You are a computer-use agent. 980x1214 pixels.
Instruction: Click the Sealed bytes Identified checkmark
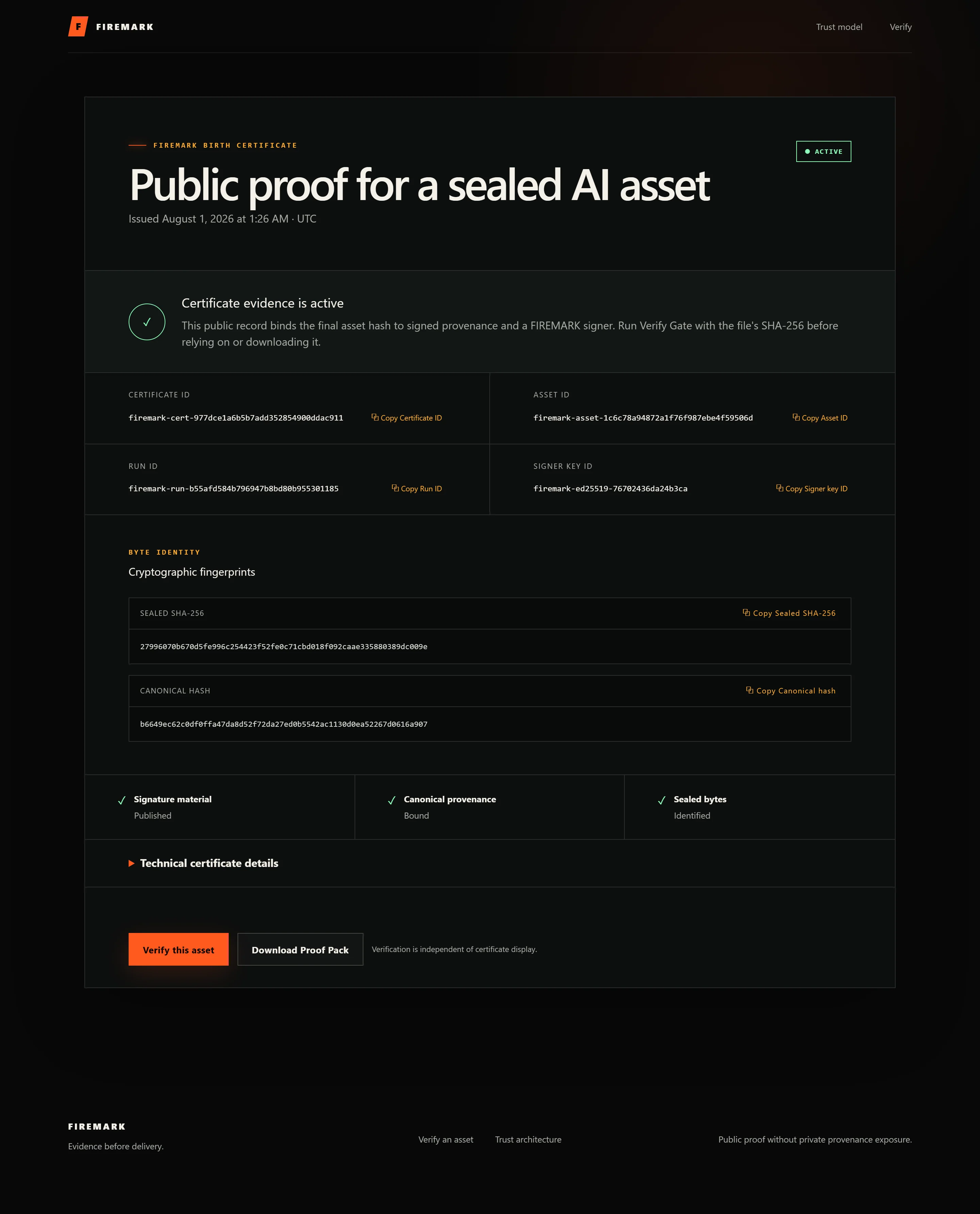tap(661, 800)
